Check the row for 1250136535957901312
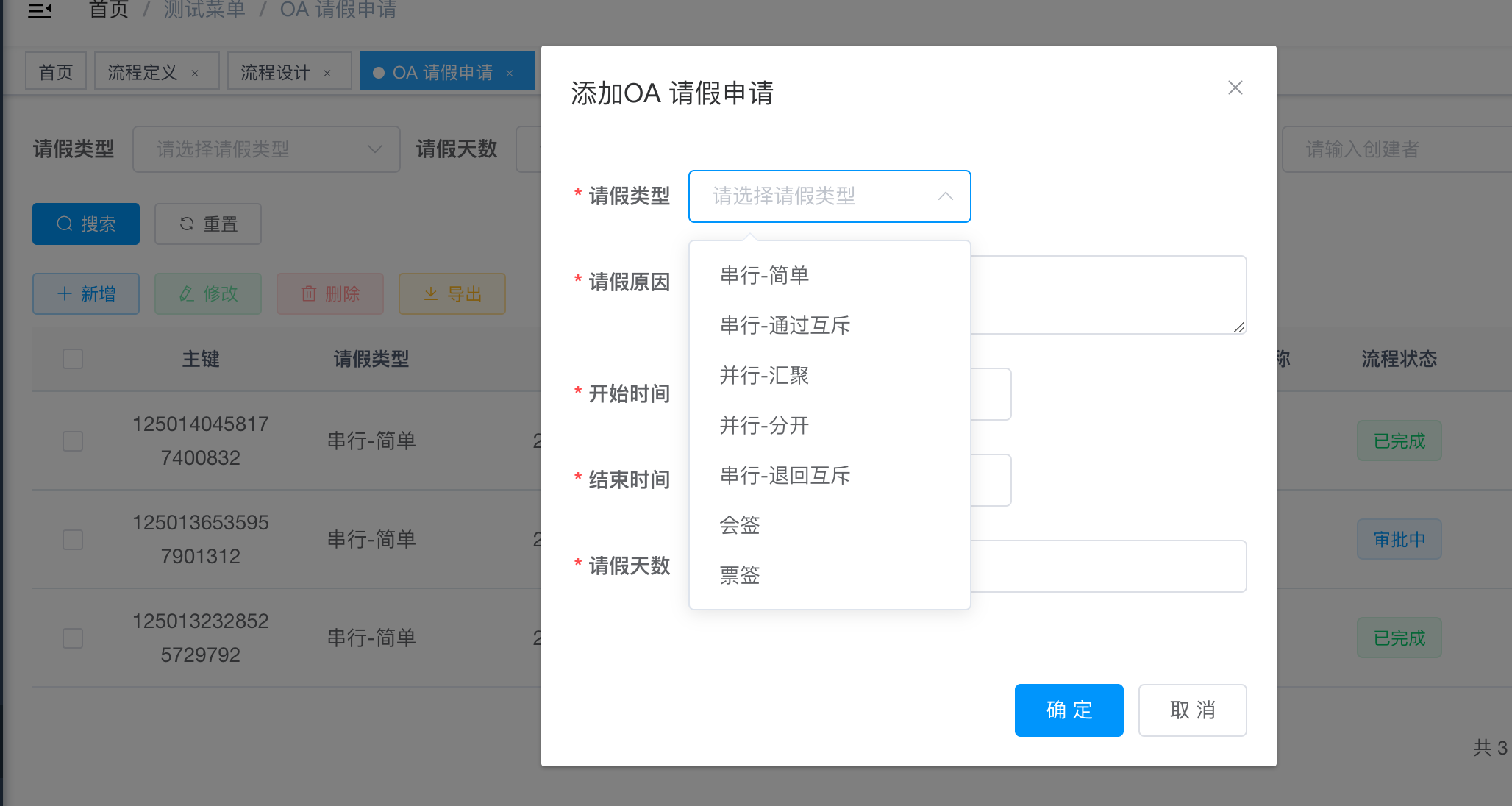Screen dimensions: 1512x806 click(73, 540)
